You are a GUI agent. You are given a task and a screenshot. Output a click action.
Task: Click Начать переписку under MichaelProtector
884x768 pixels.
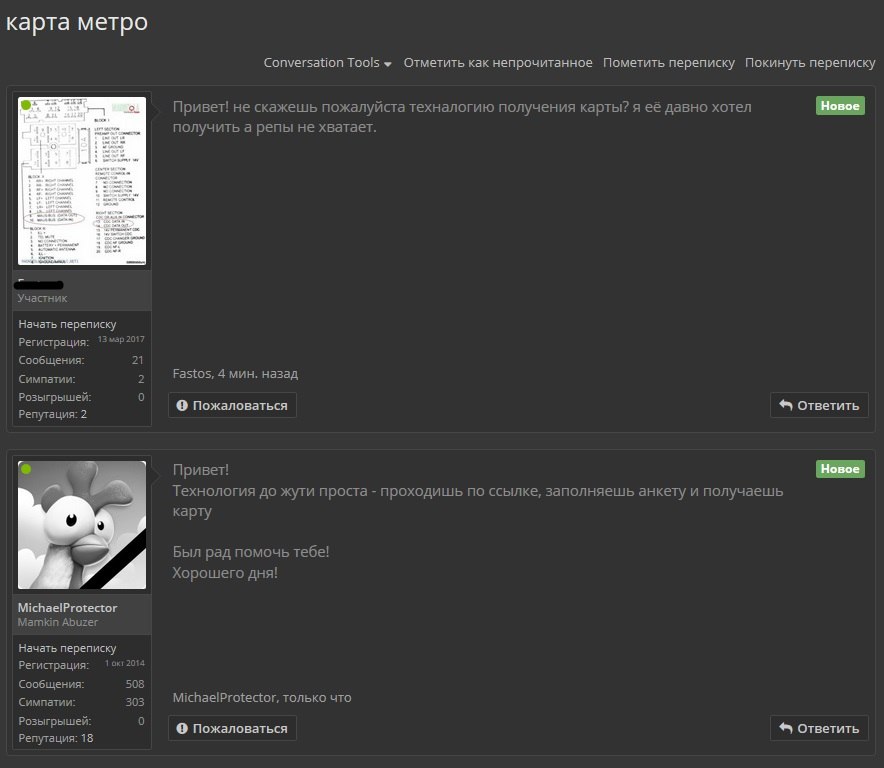click(x=67, y=648)
